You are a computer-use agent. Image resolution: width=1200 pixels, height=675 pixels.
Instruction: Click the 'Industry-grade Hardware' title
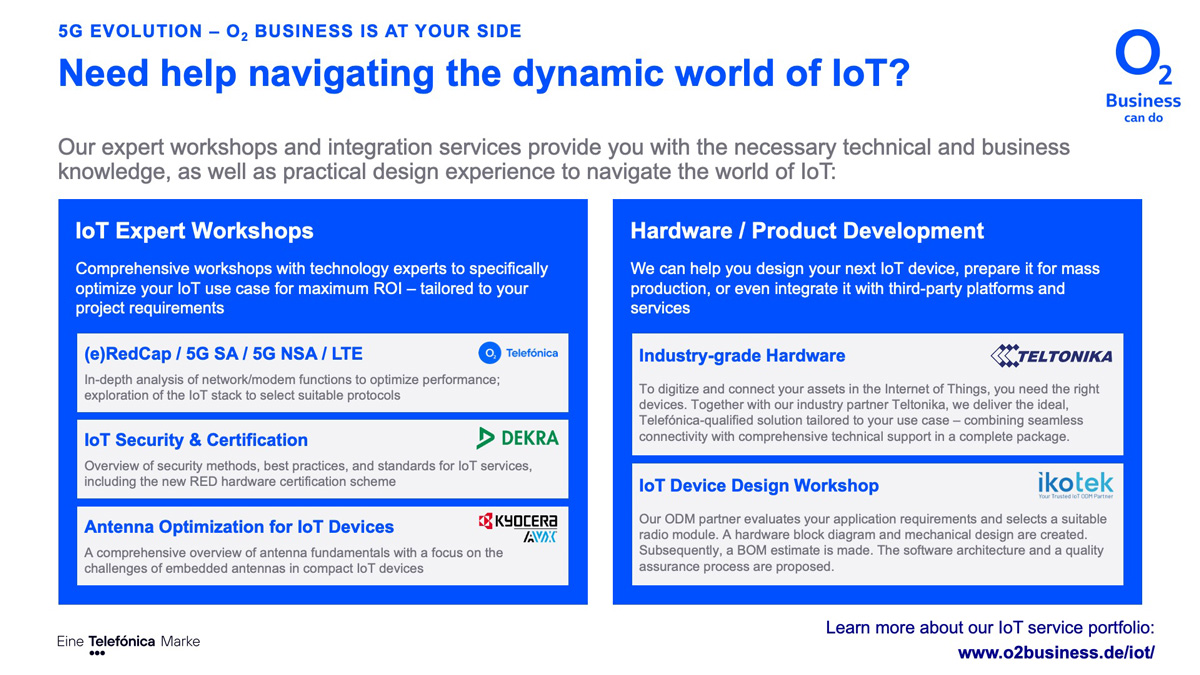click(x=742, y=356)
